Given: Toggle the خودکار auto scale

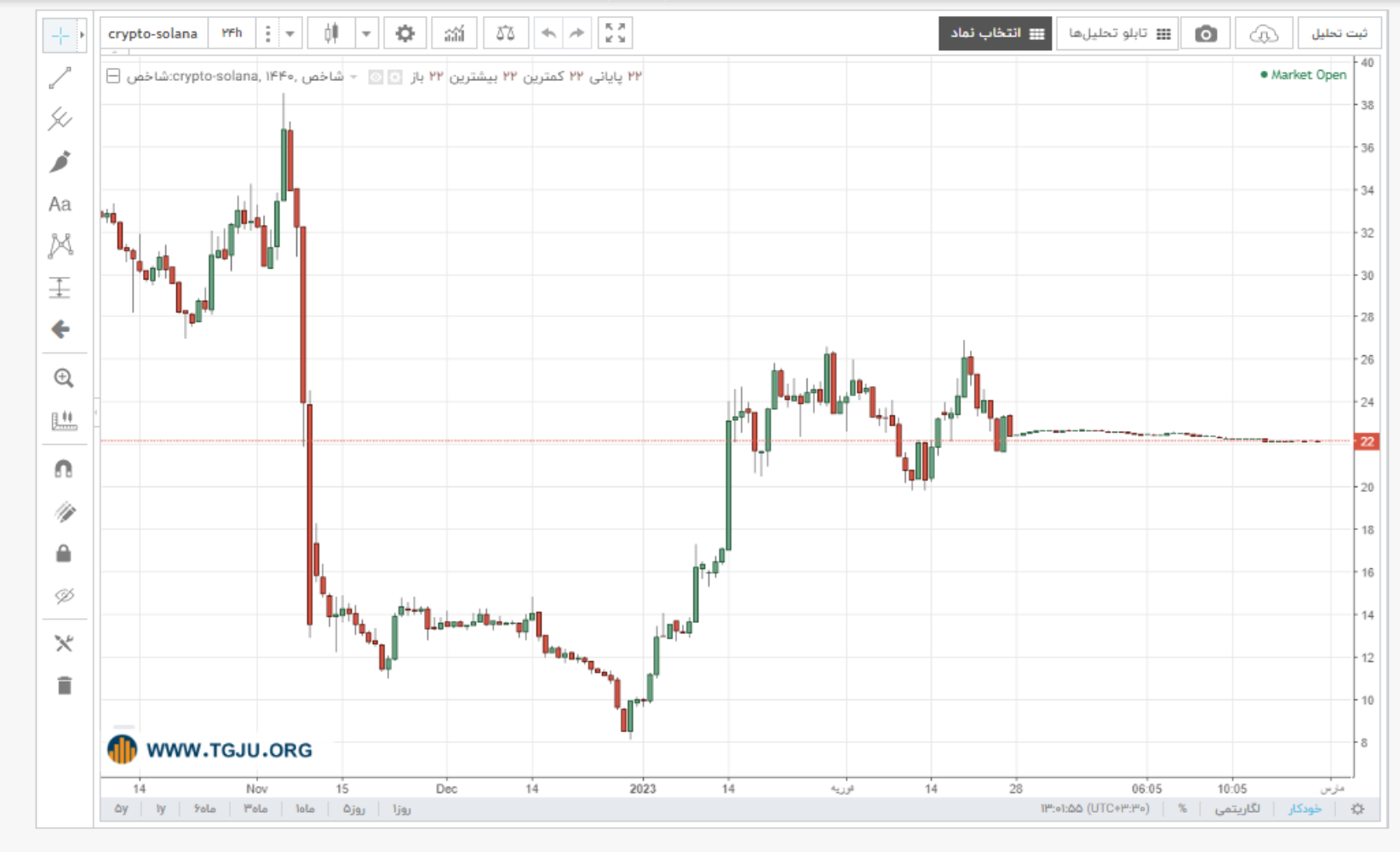Looking at the screenshot, I should pyautogui.click(x=1305, y=809).
